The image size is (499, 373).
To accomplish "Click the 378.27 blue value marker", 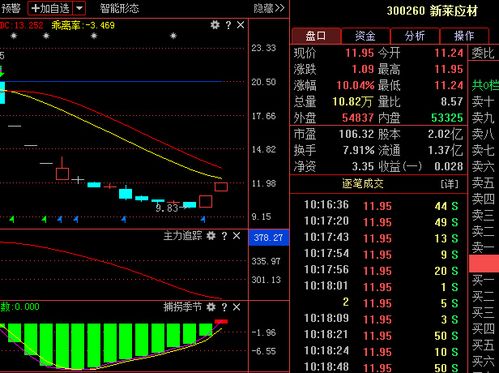I will 268,238.
